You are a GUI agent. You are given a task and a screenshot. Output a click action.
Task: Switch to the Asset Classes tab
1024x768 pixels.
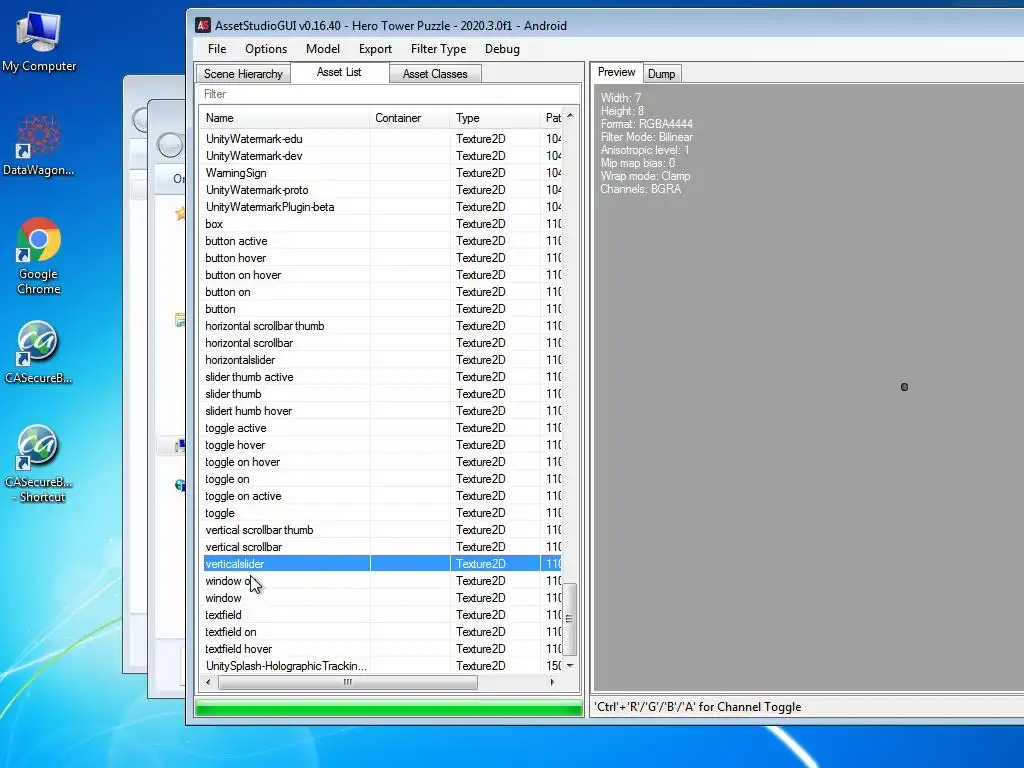tap(435, 74)
